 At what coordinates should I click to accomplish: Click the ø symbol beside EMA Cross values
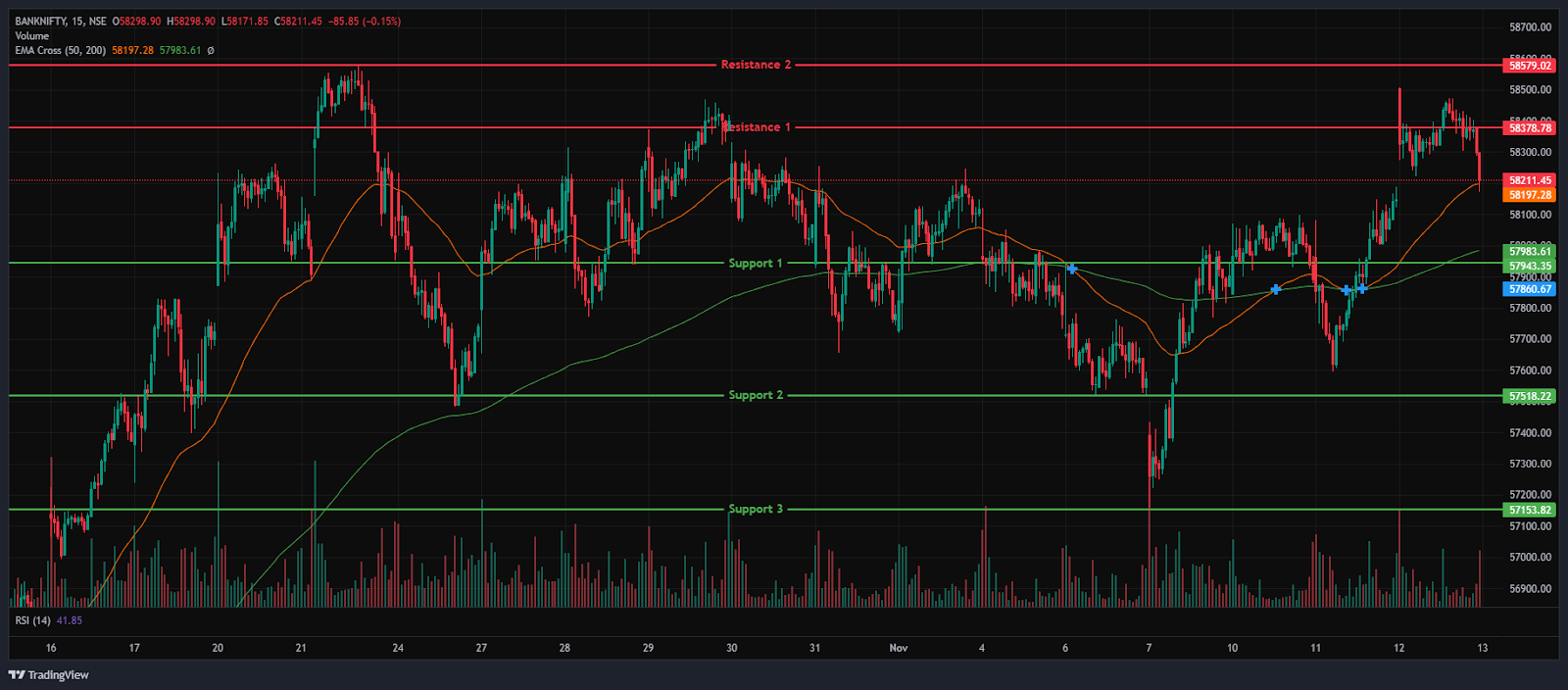(x=211, y=50)
